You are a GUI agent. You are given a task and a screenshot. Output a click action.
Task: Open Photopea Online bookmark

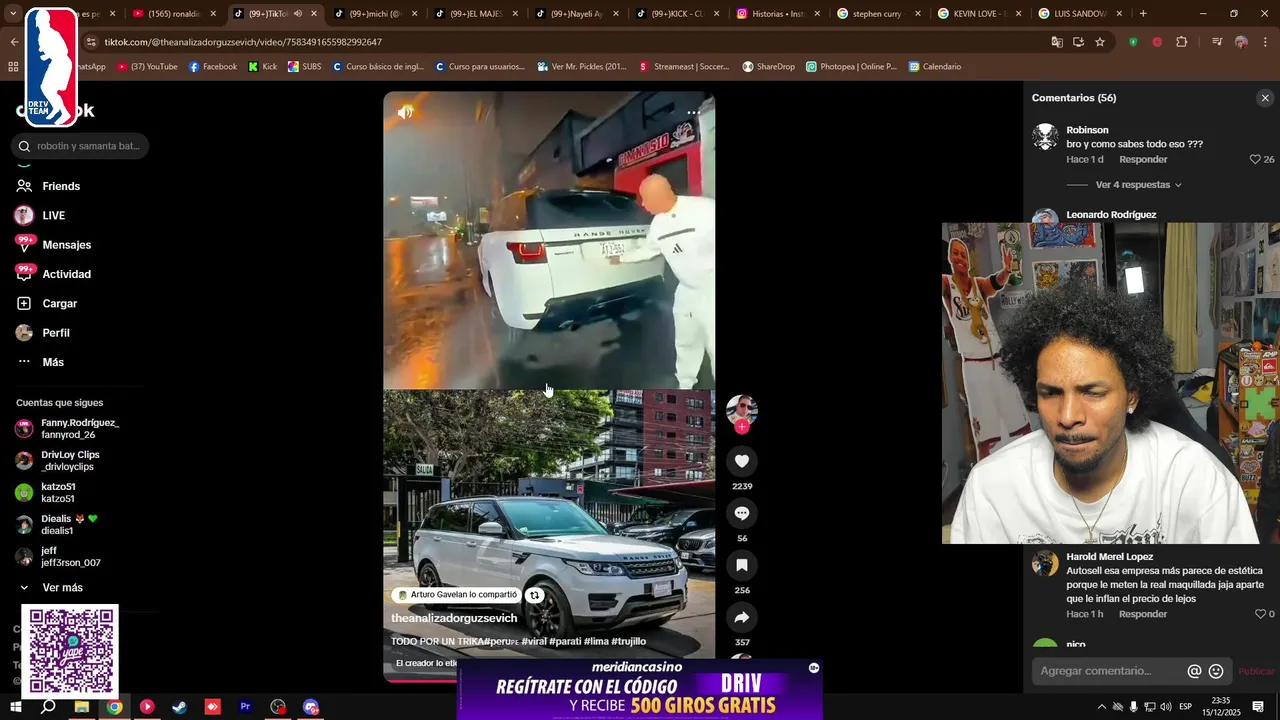[851, 67]
